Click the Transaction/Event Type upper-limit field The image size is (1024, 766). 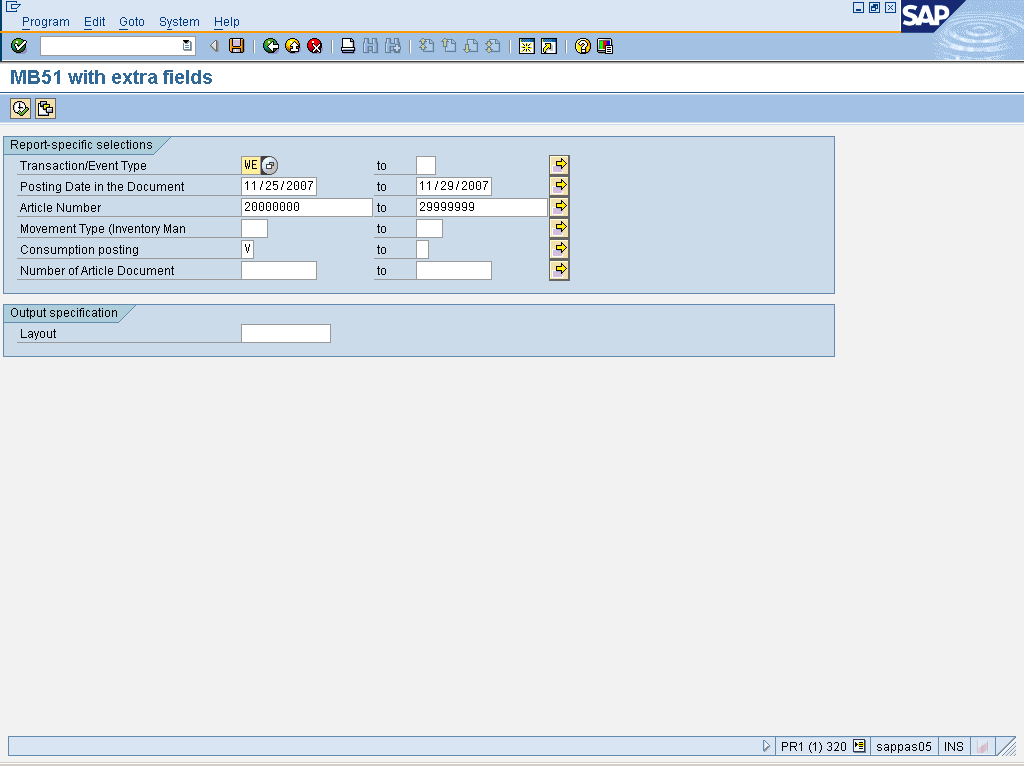[x=426, y=166]
